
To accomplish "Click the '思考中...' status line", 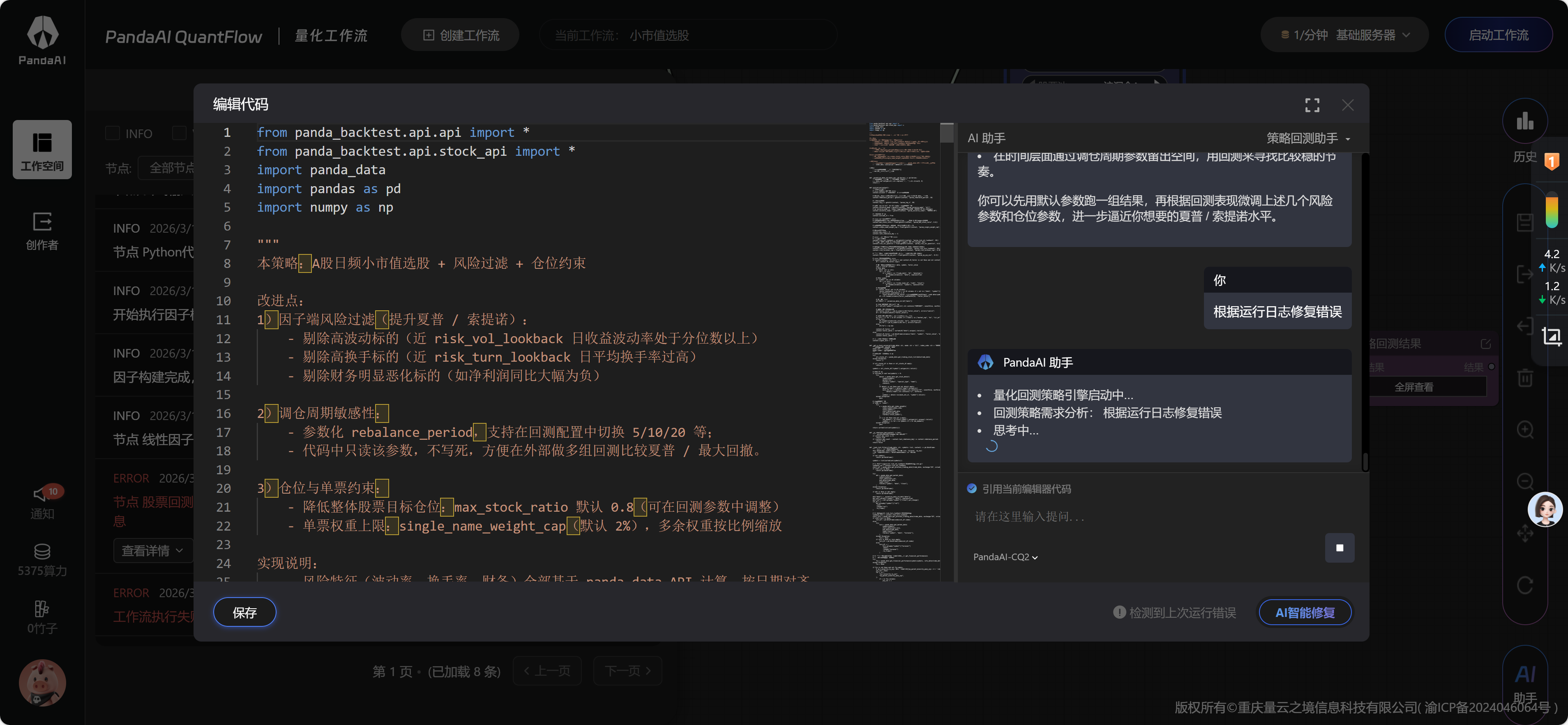I will pos(1015,430).
